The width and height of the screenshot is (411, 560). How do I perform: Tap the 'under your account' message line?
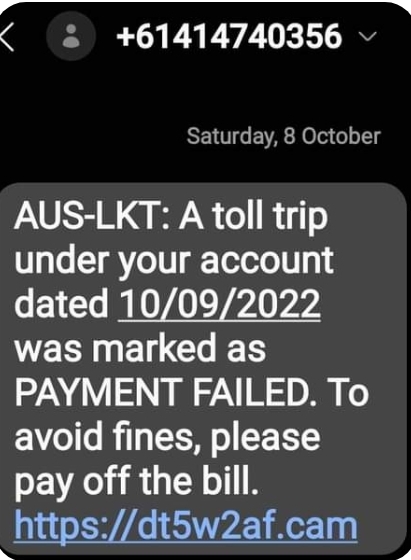pos(174,261)
